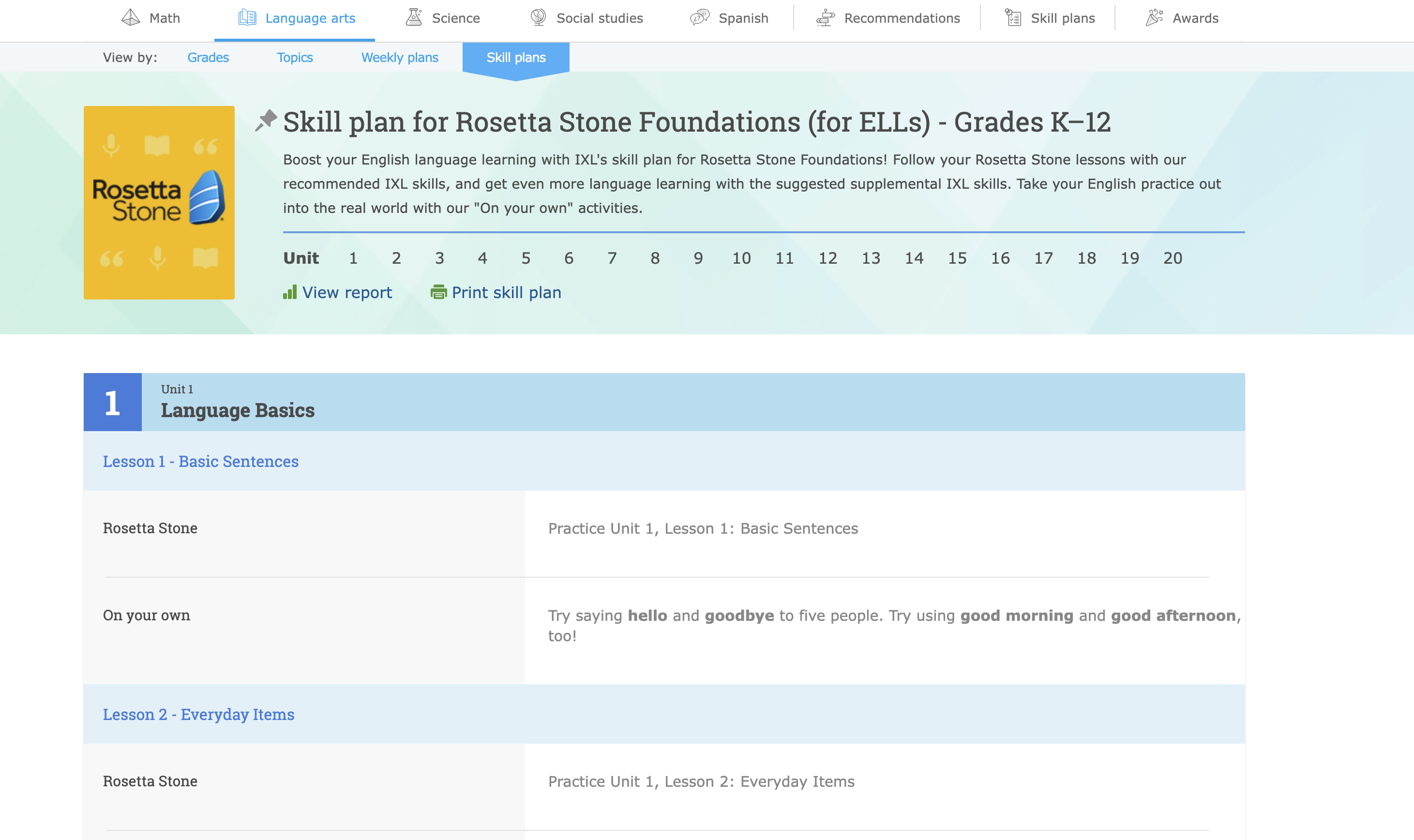Click the Print skill plan link

[x=506, y=292]
